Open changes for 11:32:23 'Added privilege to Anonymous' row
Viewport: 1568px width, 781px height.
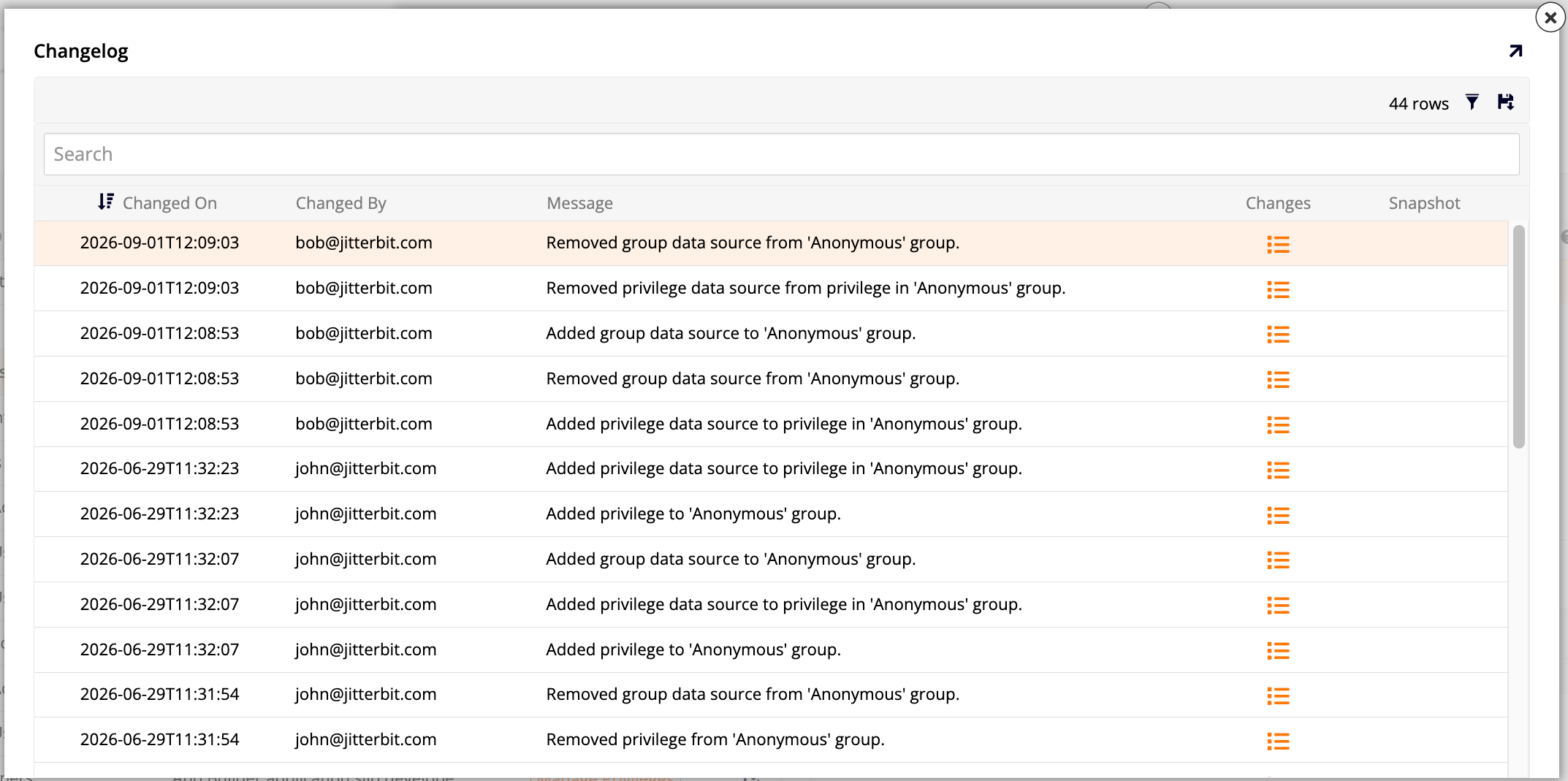click(1278, 515)
